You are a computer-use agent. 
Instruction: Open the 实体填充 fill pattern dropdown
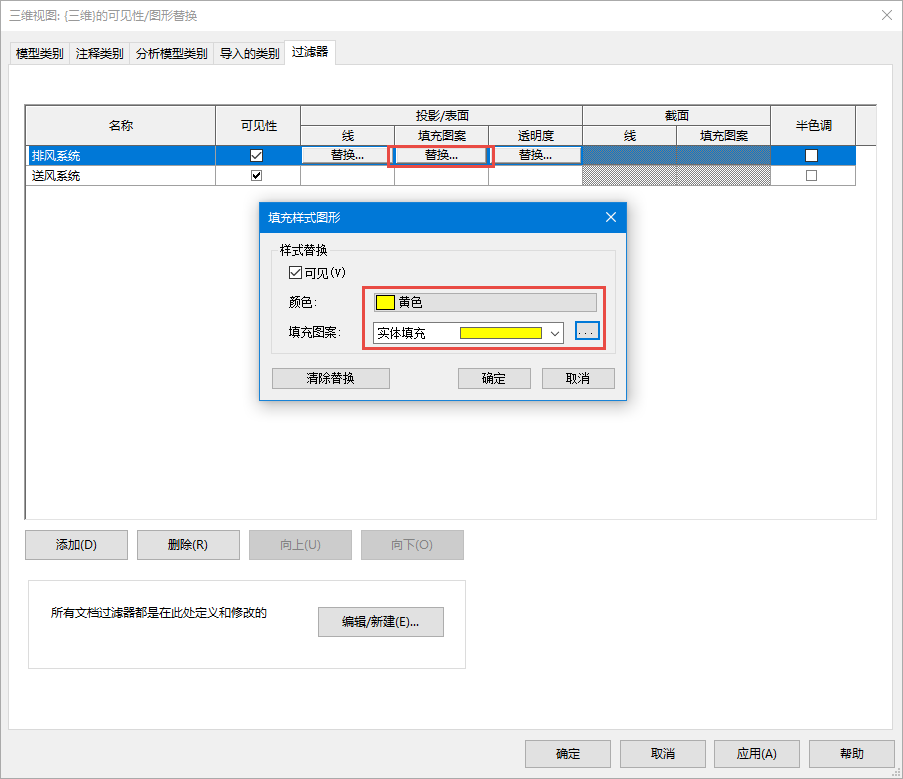(x=468, y=333)
